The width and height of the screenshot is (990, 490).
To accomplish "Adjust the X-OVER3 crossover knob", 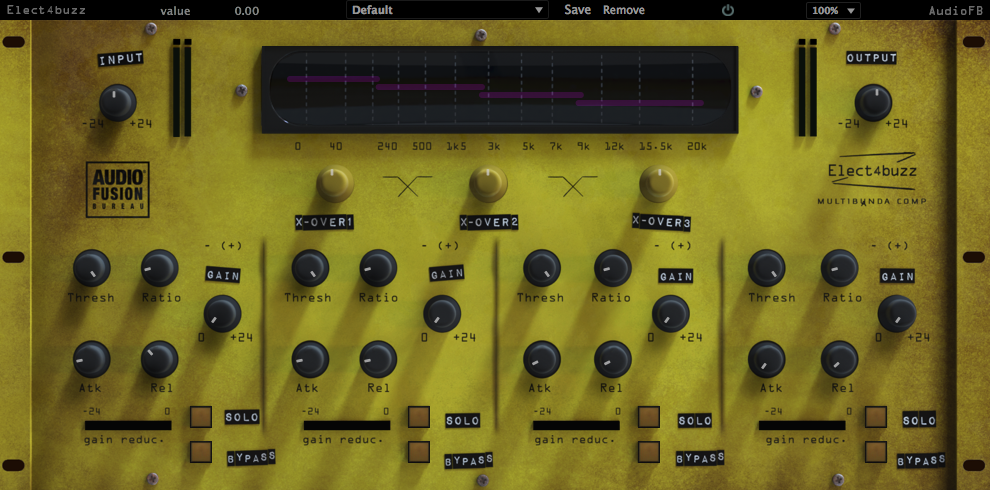I will point(658,183).
